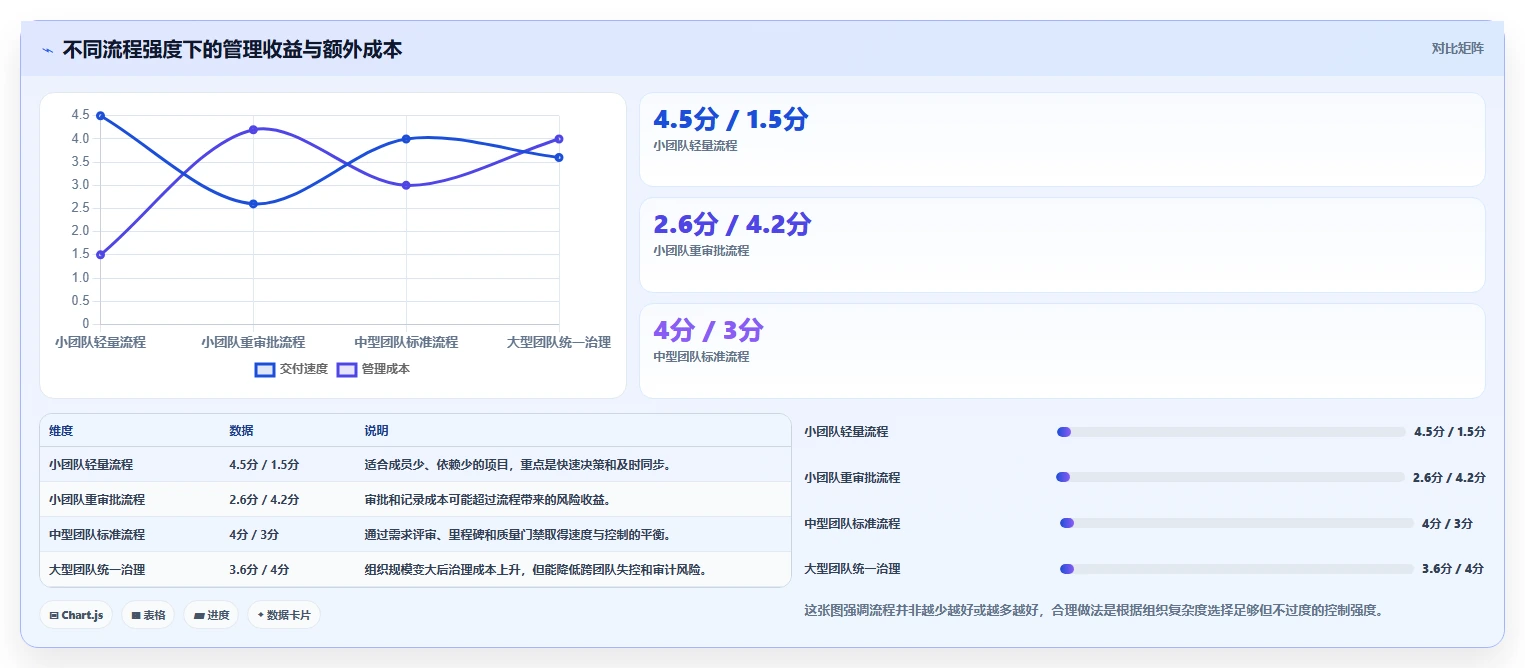Click the lightning icon beside the title
This screenshot has width=1525, height=668.
click(x=47, y=50)
